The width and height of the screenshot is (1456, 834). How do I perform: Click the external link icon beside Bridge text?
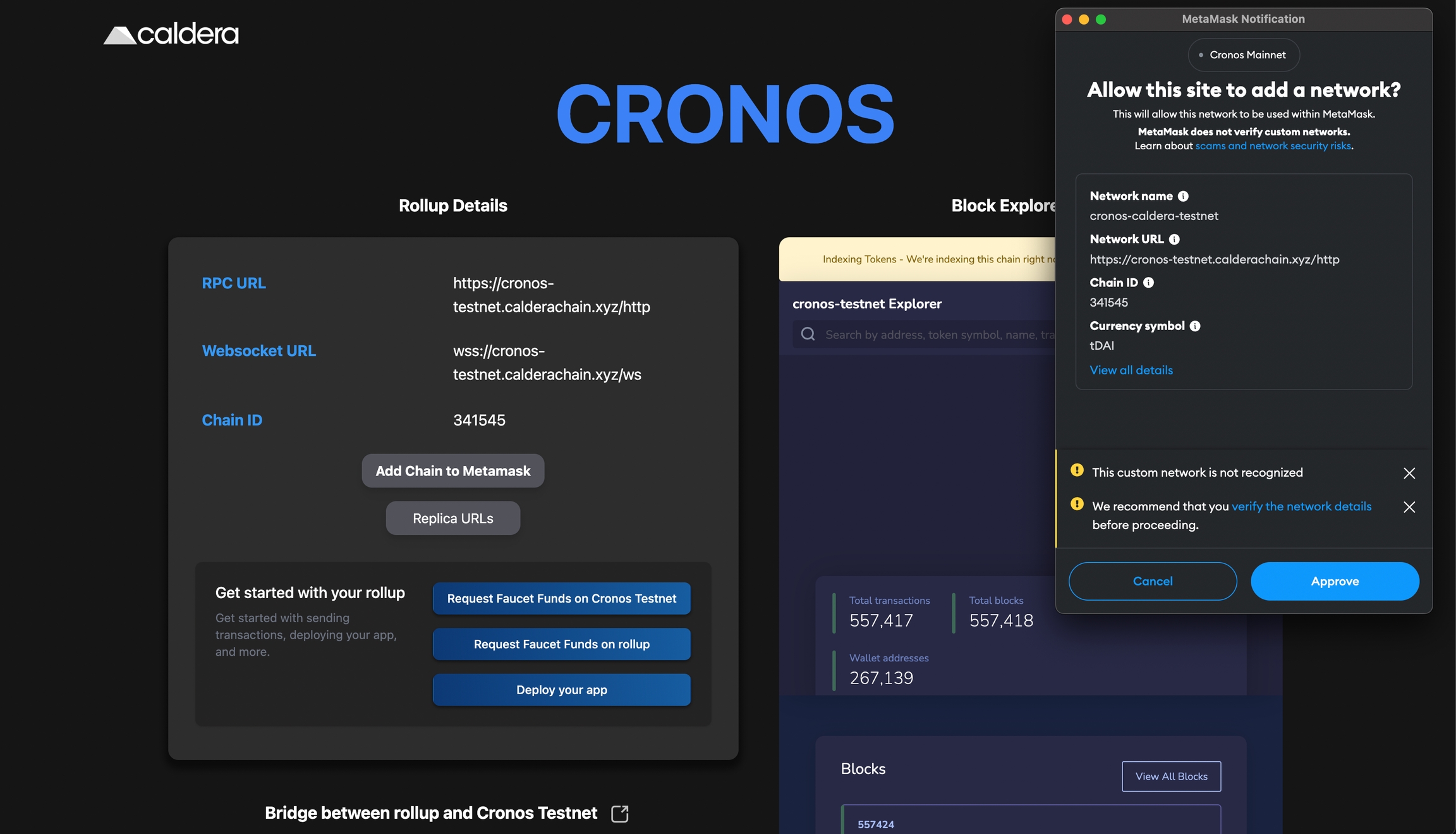620,813
